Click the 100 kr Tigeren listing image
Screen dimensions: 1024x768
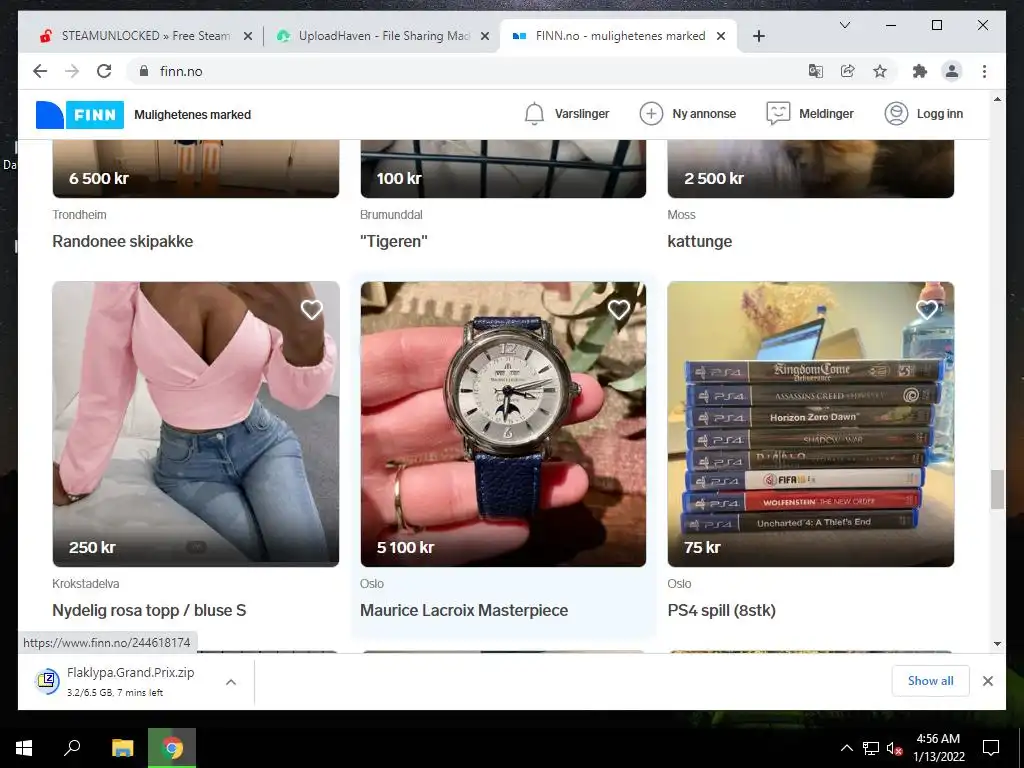click(x=503, y=168)
